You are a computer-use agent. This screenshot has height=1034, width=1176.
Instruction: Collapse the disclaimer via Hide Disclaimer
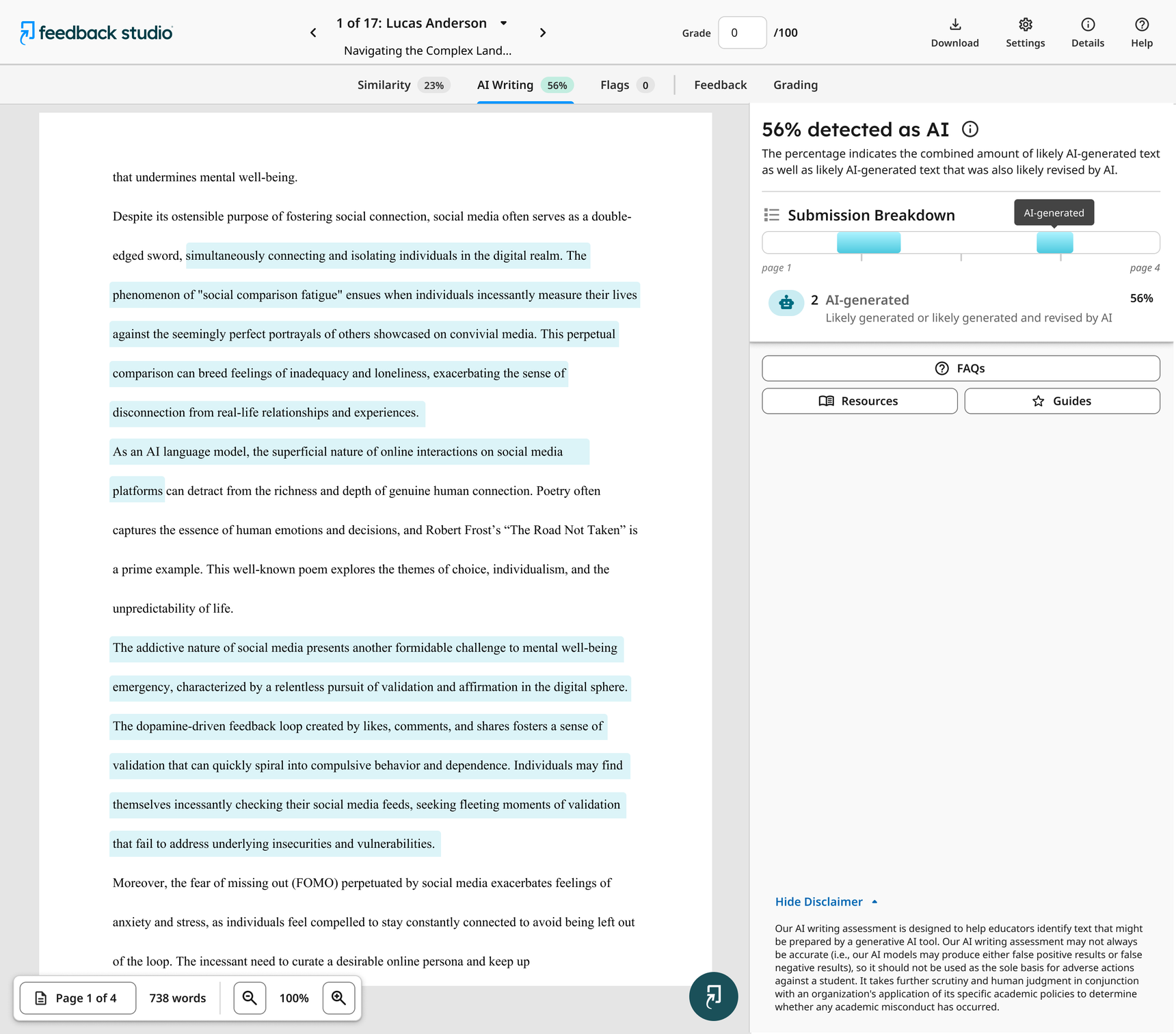(826, 901)
